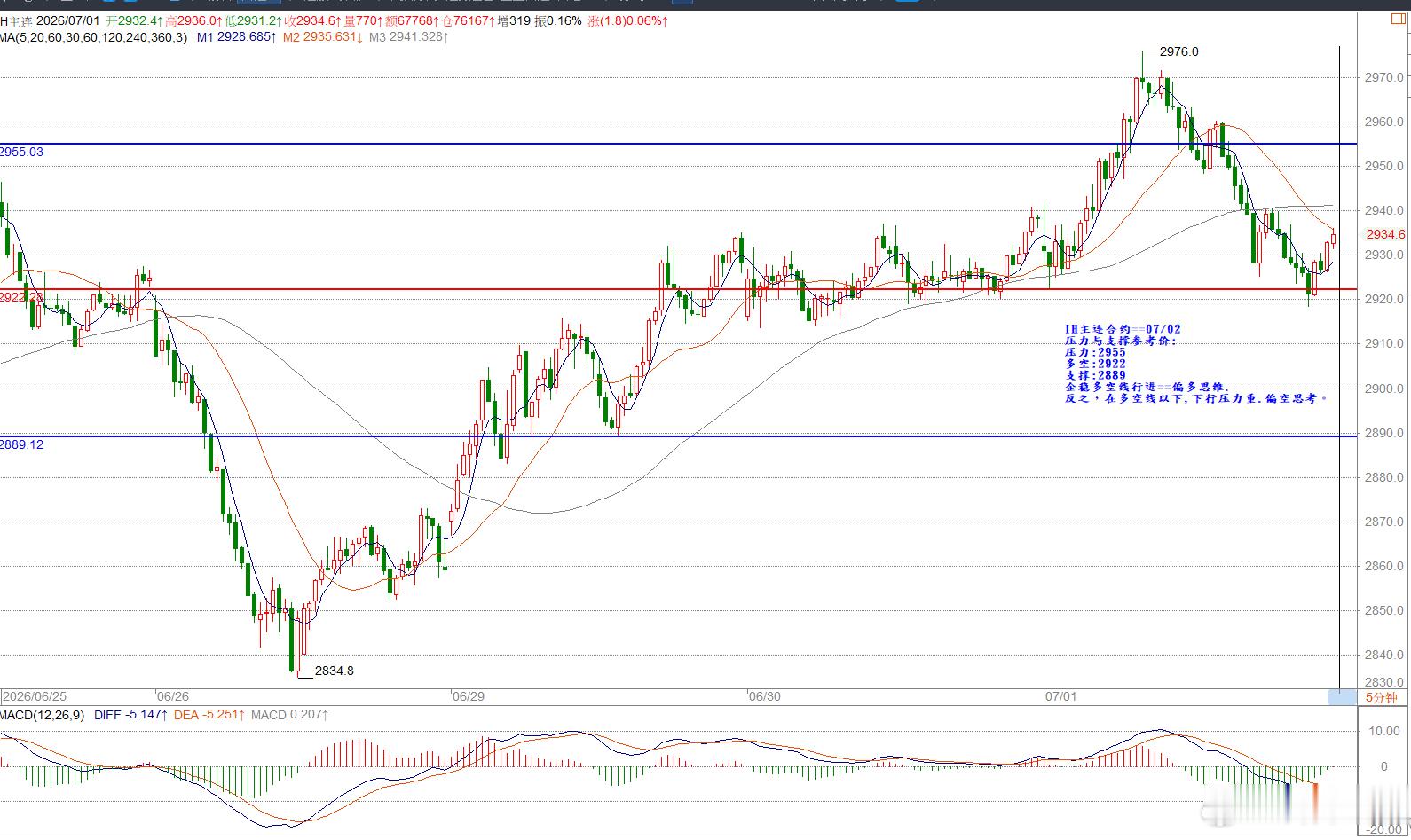Click the 2976.0 high price annotation
This screenshot has width=1411, height=840.
tap(1178, 51)
